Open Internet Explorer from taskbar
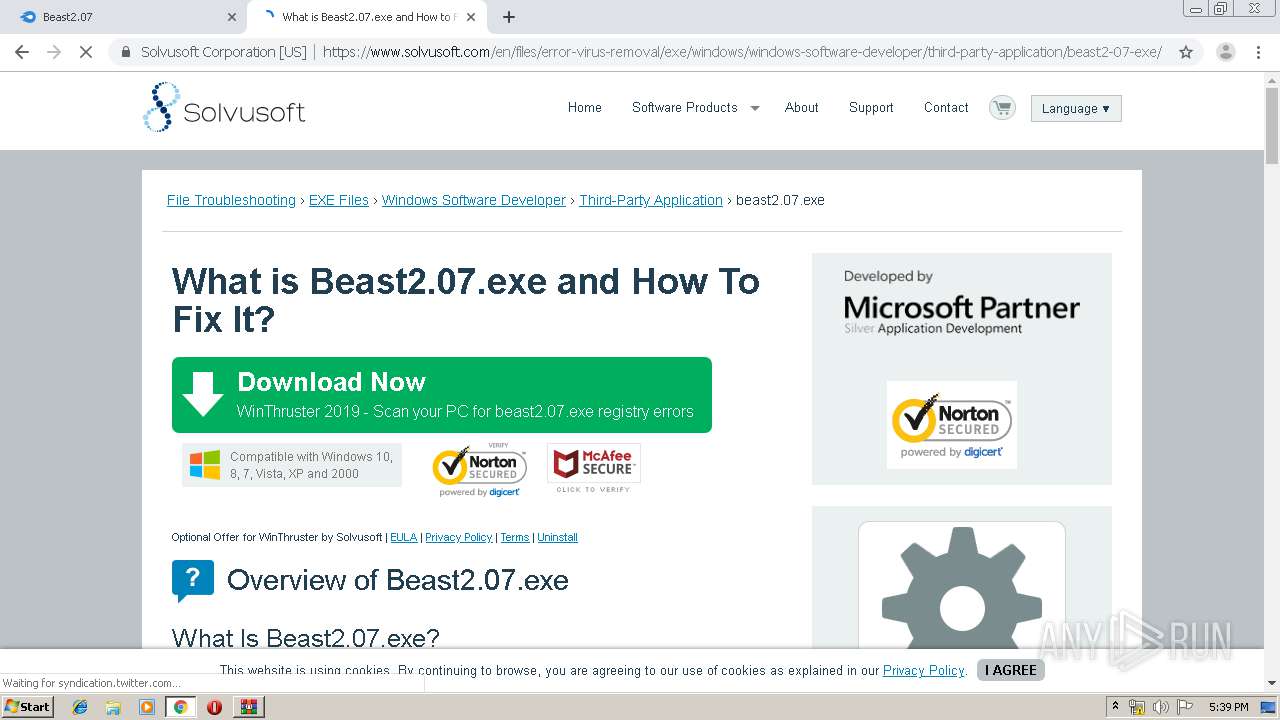This screenshot has width=1280, height=720. tap(80, 707)
